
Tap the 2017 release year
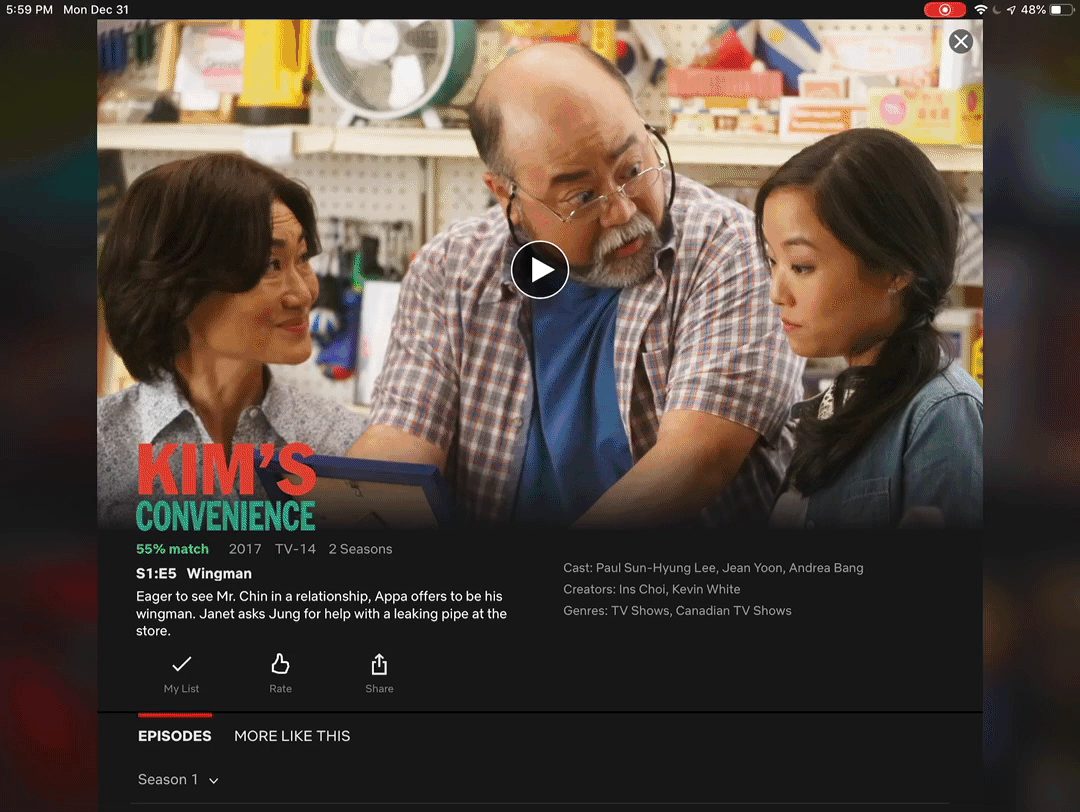point(245,549)
